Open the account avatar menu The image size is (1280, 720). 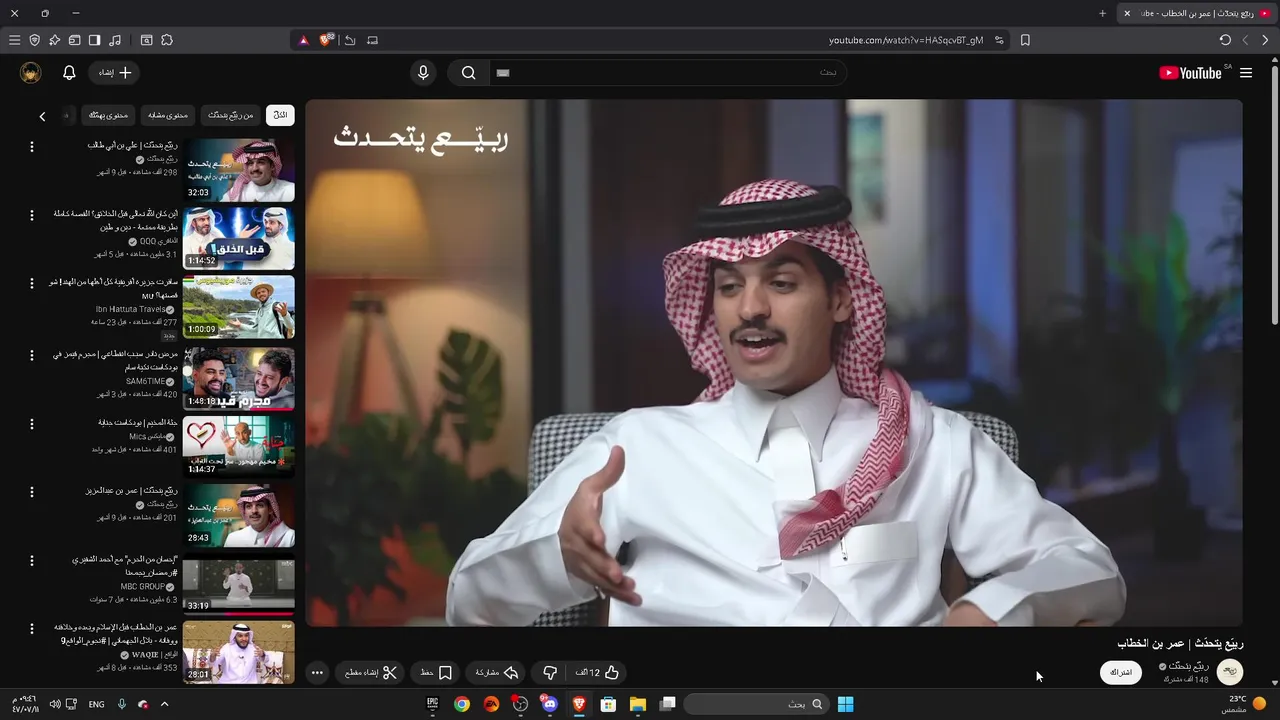click(31, 73)
